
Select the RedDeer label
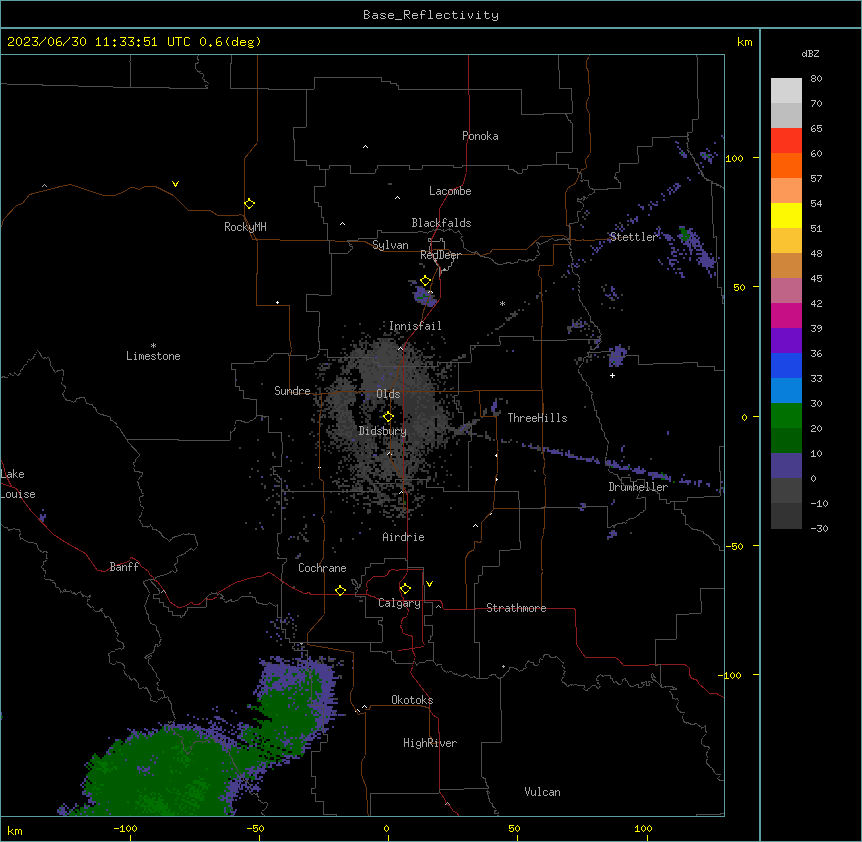click(440, 255)
